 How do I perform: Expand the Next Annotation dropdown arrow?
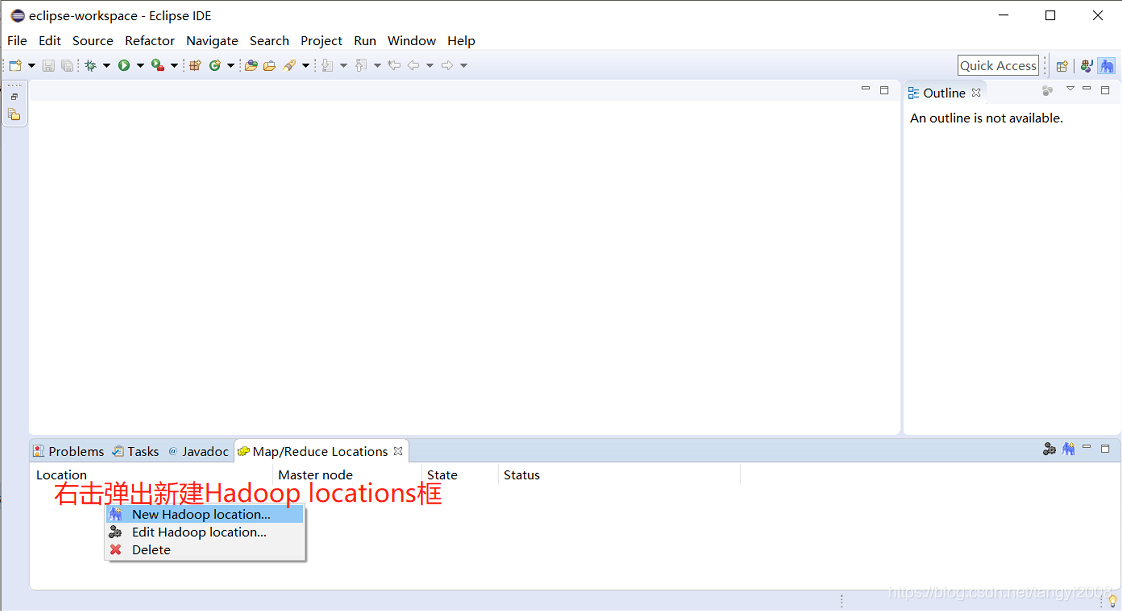343,66
